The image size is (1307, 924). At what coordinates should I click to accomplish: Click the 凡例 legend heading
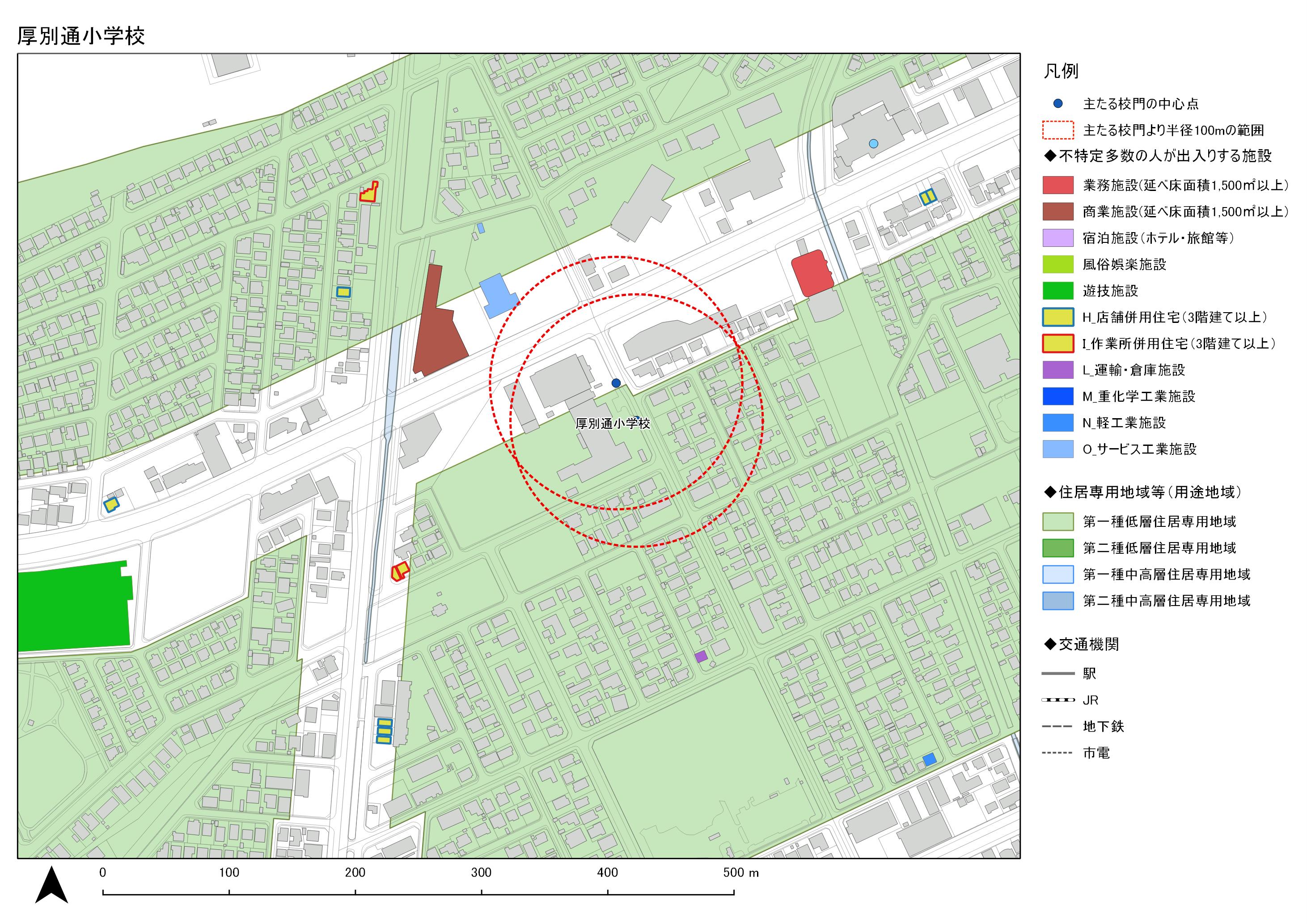point(1061,71)
